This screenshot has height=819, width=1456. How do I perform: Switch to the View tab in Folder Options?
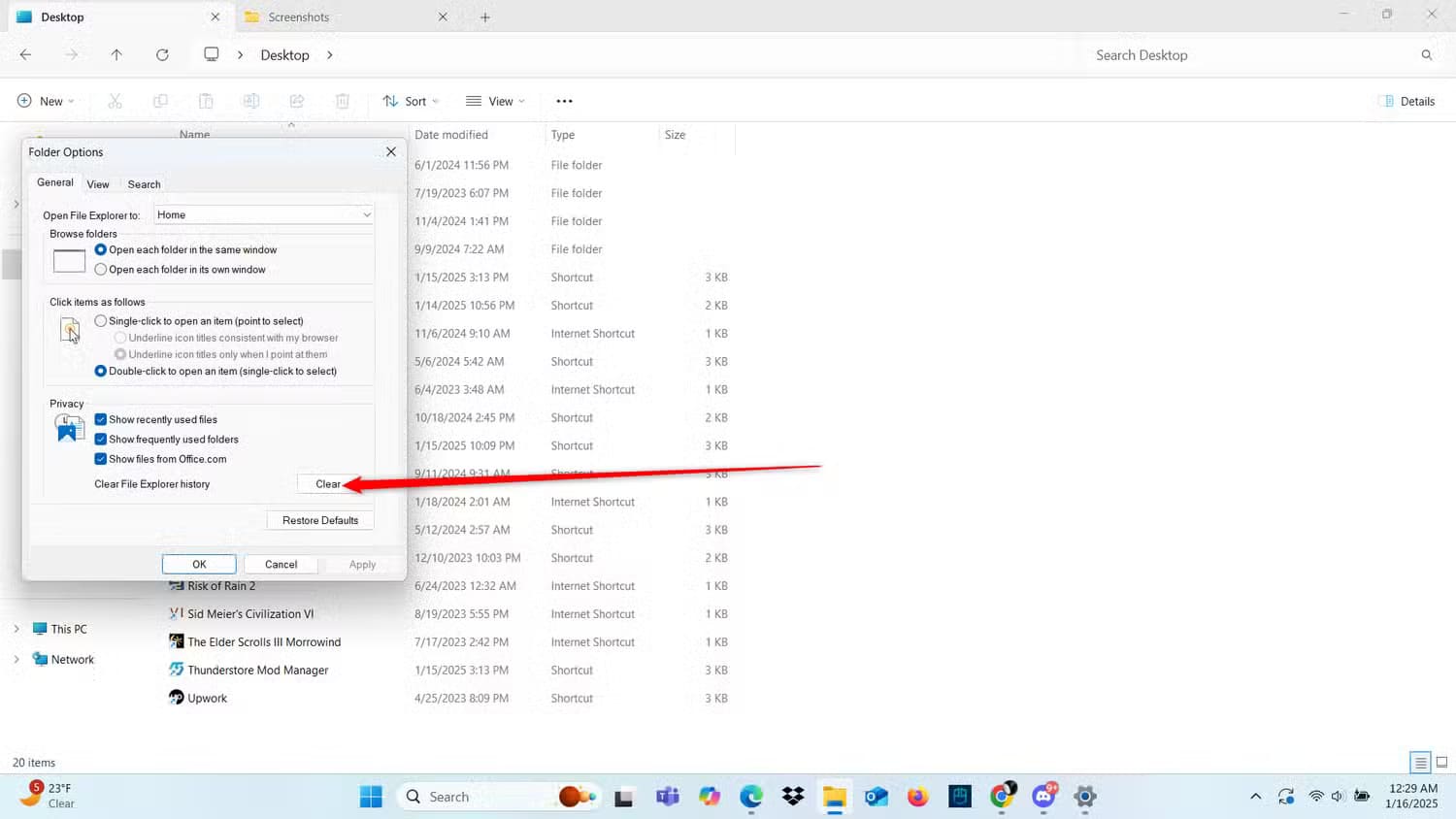[98, 184]
